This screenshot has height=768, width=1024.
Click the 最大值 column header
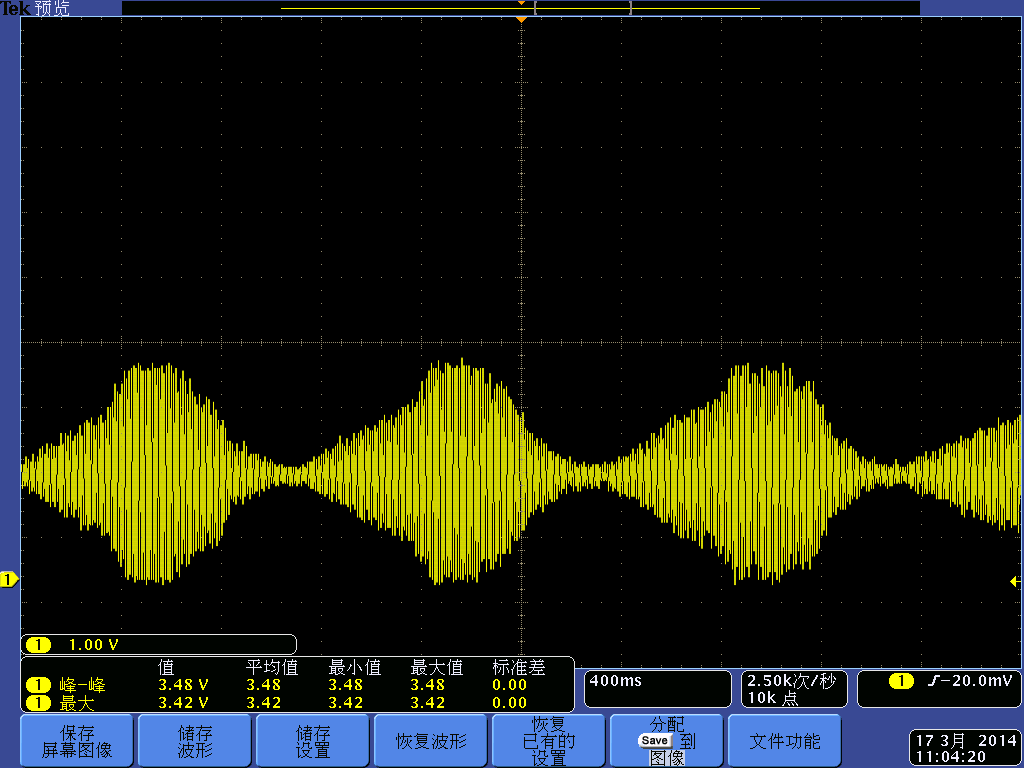coord(436,667)
